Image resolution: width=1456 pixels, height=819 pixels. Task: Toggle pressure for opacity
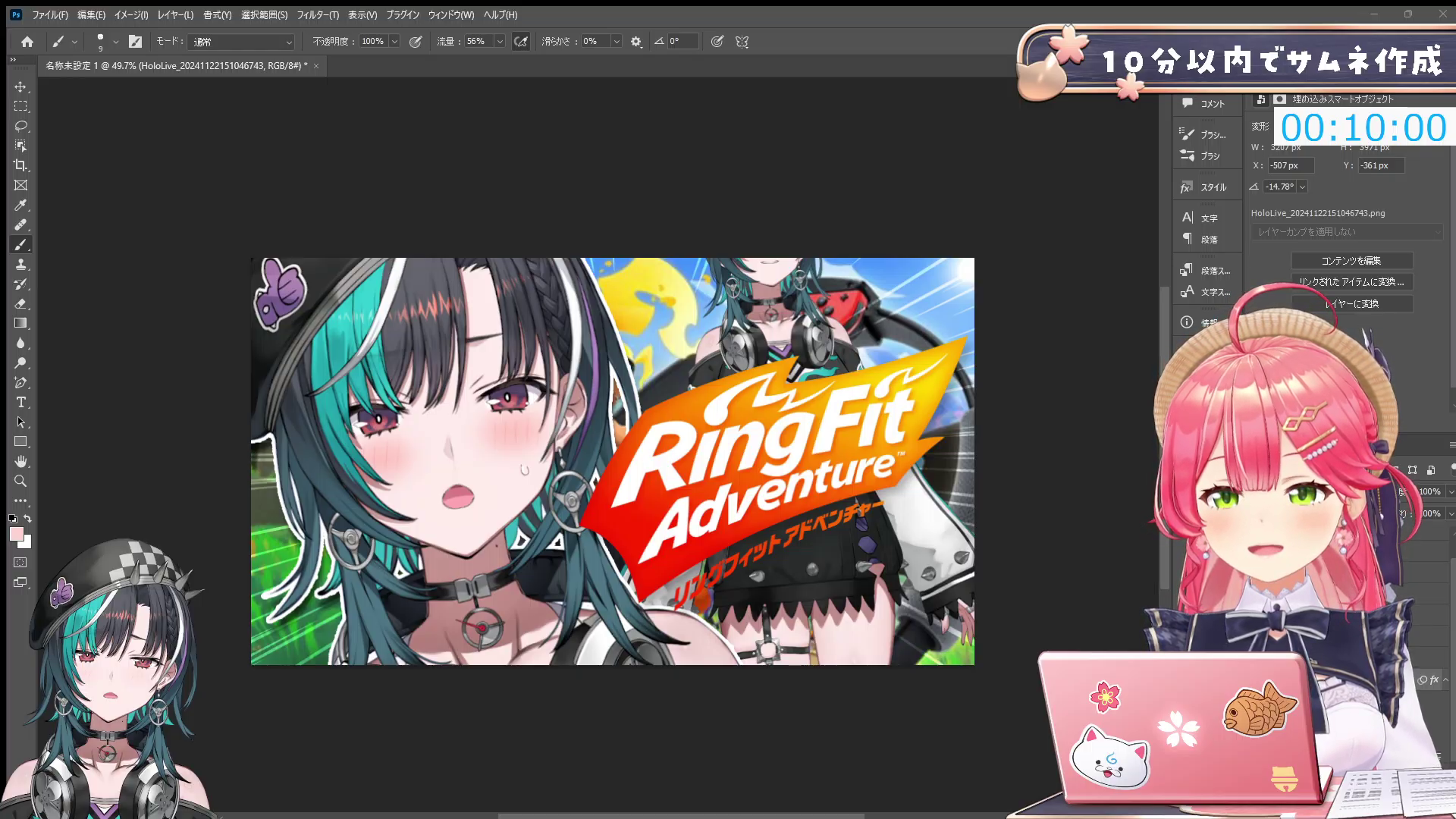click(416, 42)
